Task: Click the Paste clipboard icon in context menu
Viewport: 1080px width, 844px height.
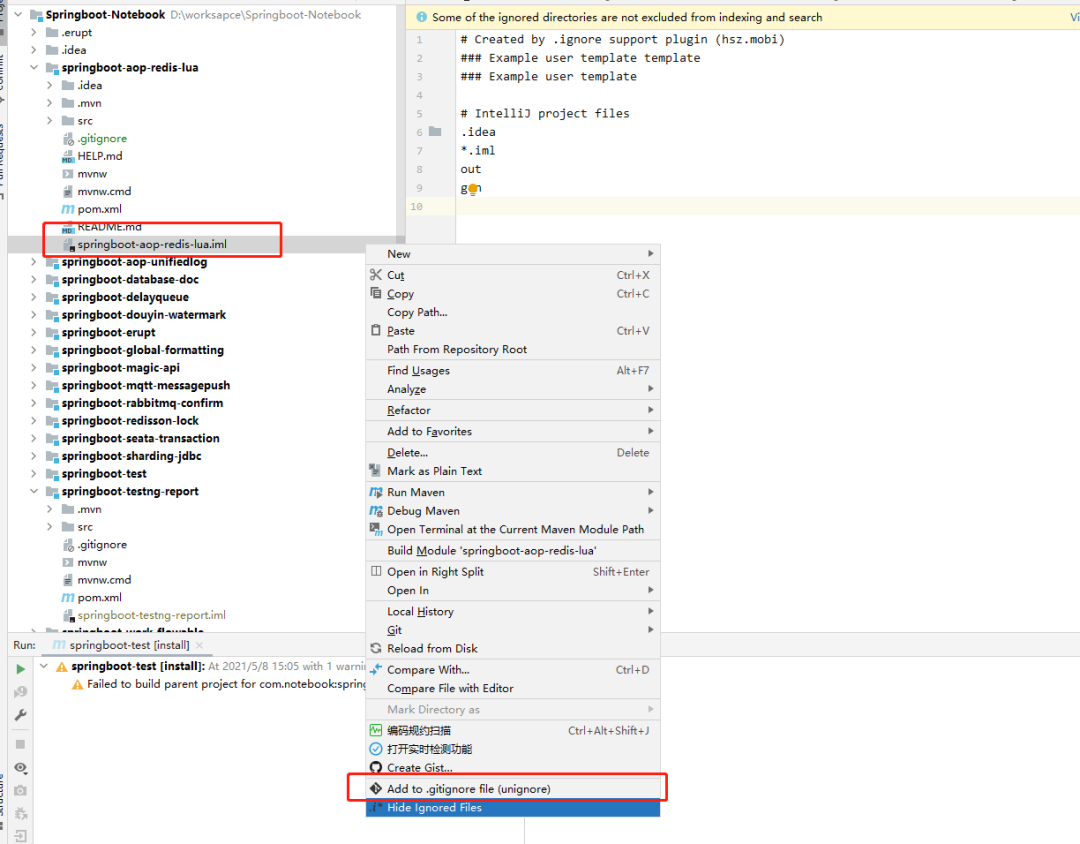Action: pos(375,331)
